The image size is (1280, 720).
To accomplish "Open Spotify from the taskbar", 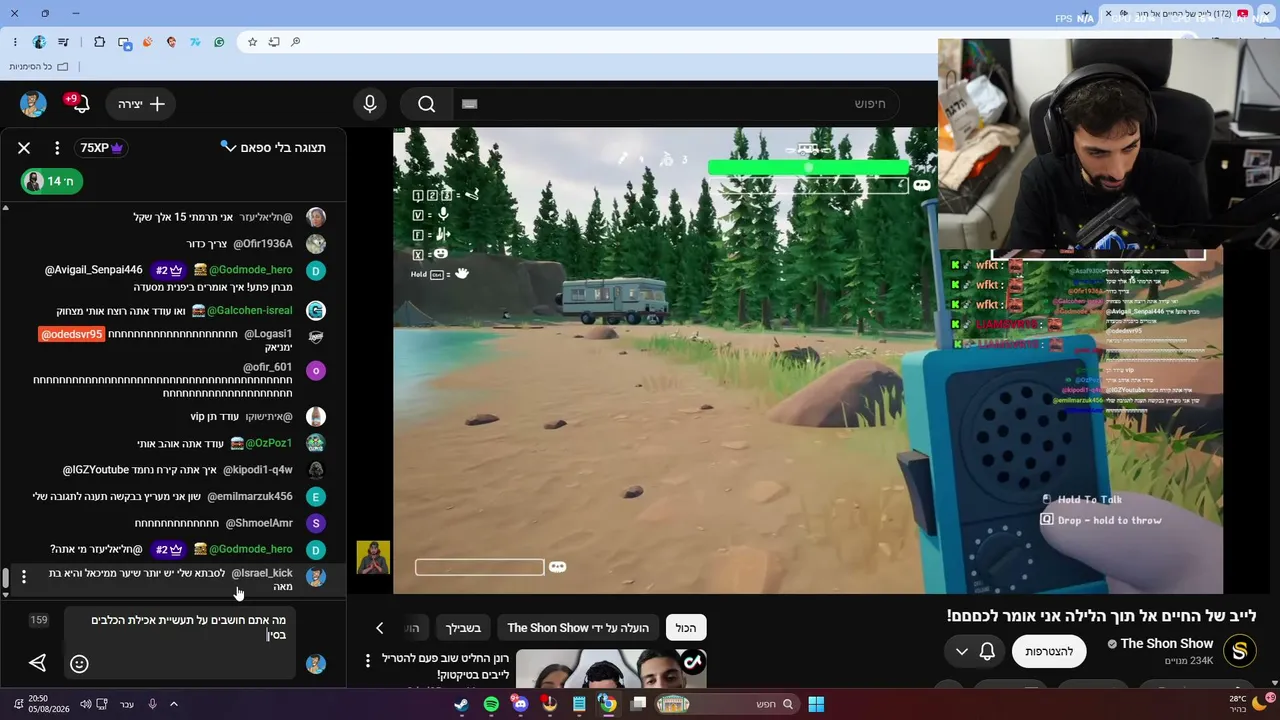I will (x=491, y=705).
